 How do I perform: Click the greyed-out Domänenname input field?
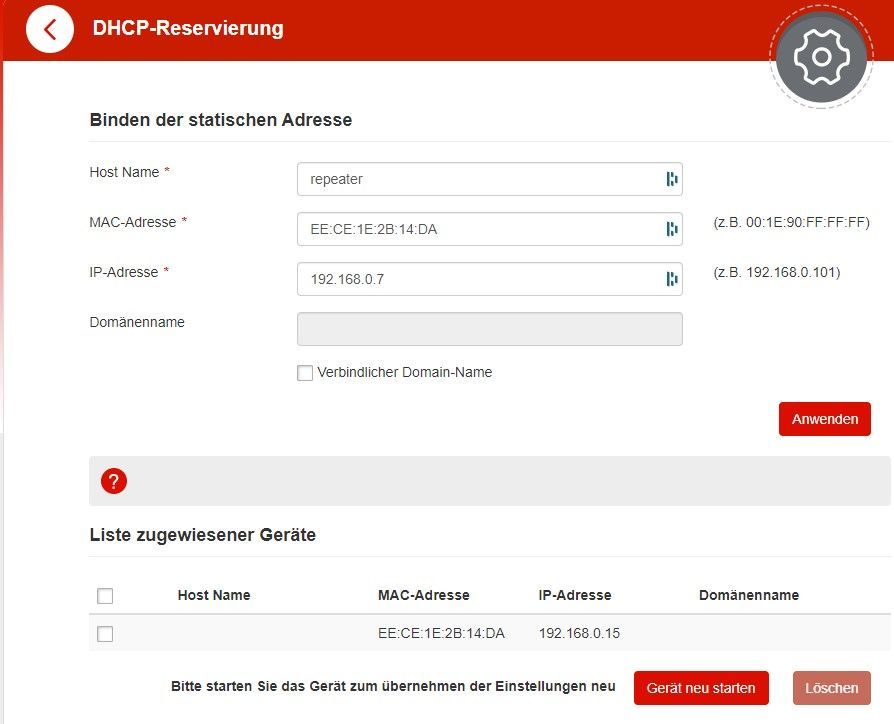(490, 328)
